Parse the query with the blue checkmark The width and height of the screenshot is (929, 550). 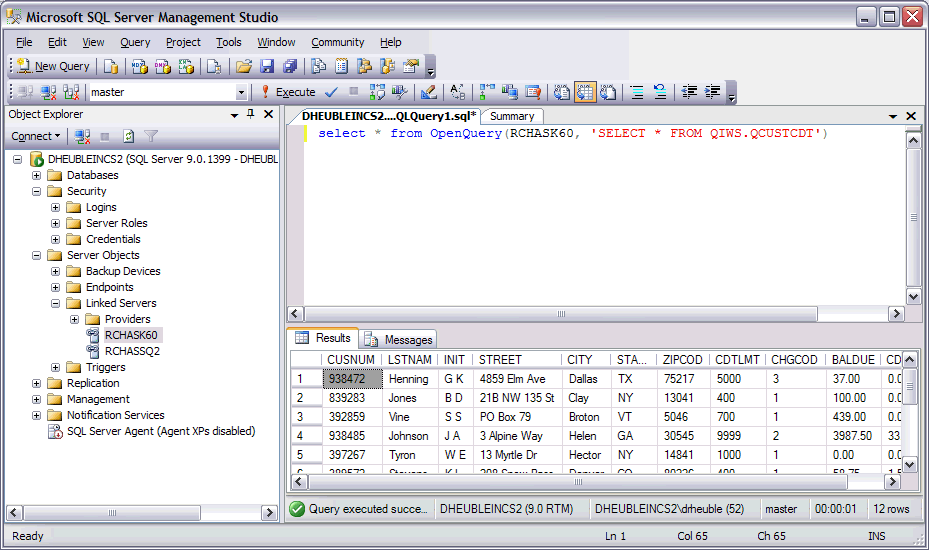click(x=332, y=92)
